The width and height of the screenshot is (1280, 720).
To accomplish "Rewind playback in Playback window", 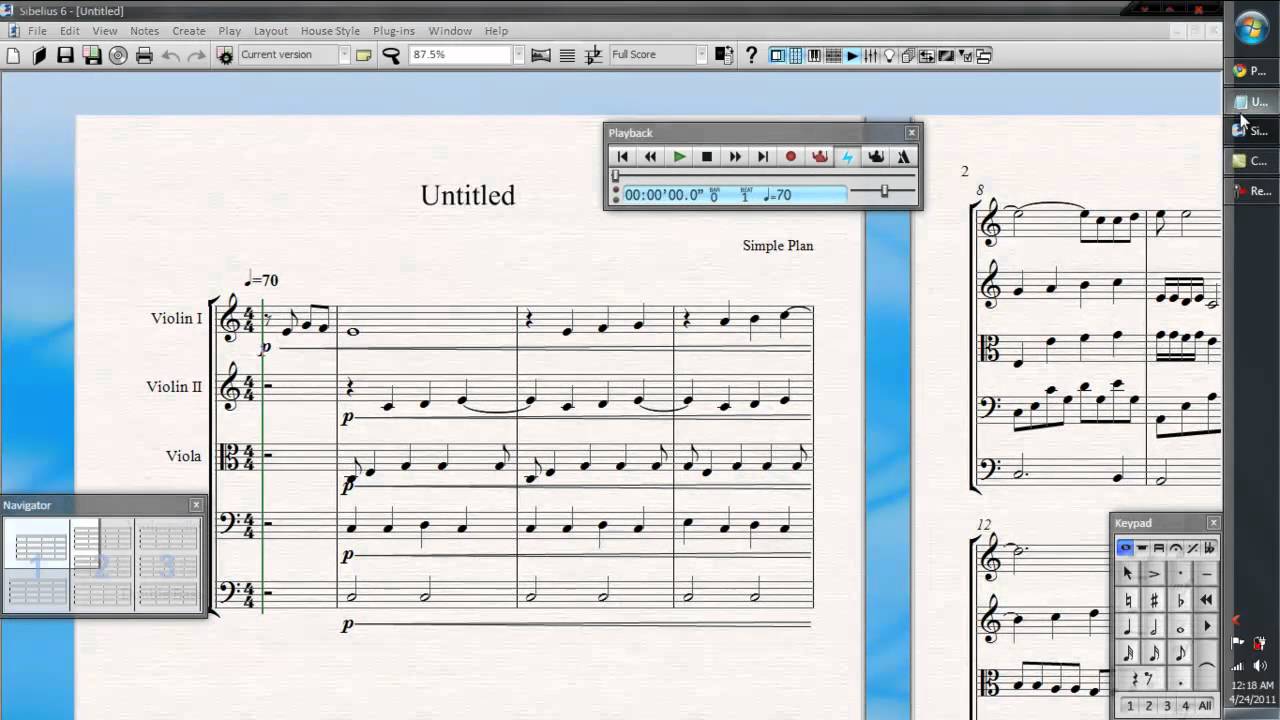I will point(650,157).
